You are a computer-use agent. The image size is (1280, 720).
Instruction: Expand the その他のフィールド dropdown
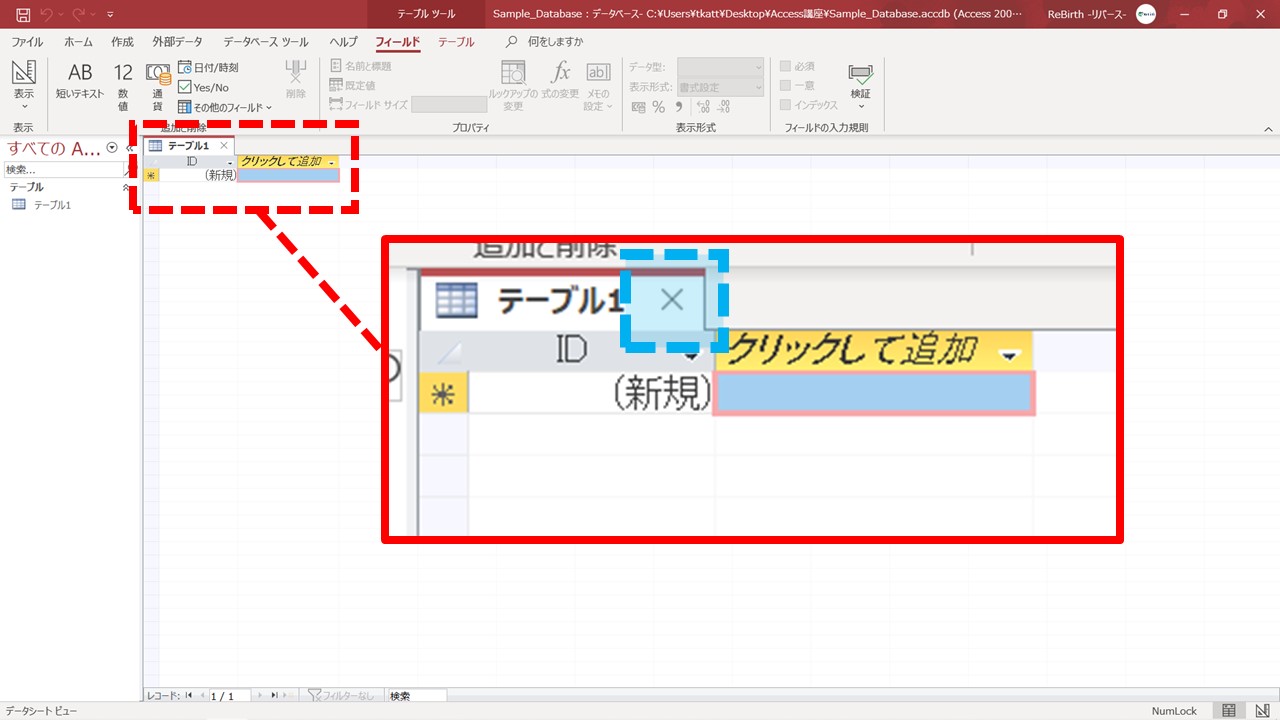(225, 107)
